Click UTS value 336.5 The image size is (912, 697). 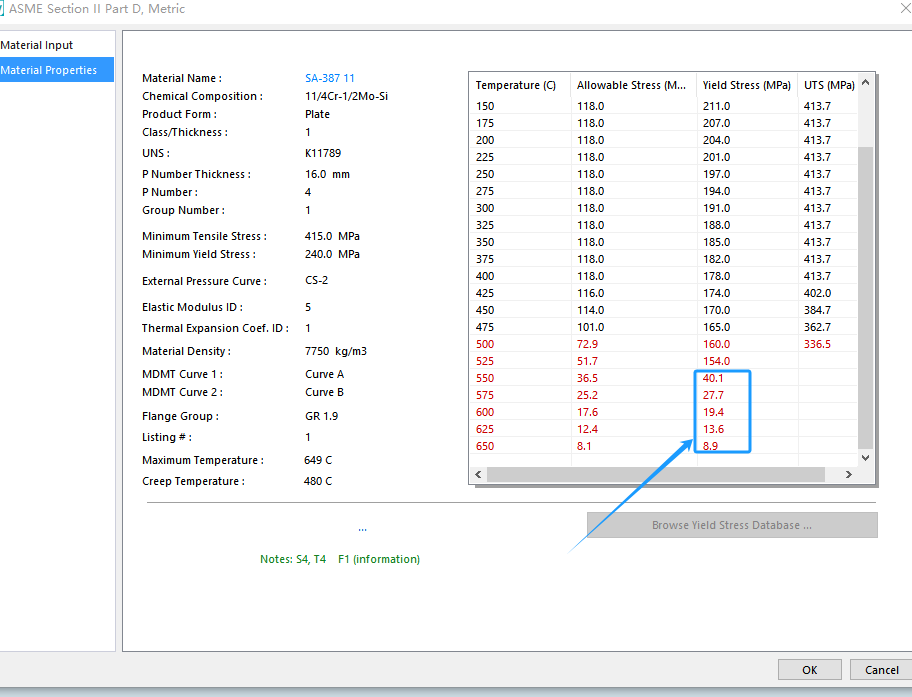coord(817,344)
